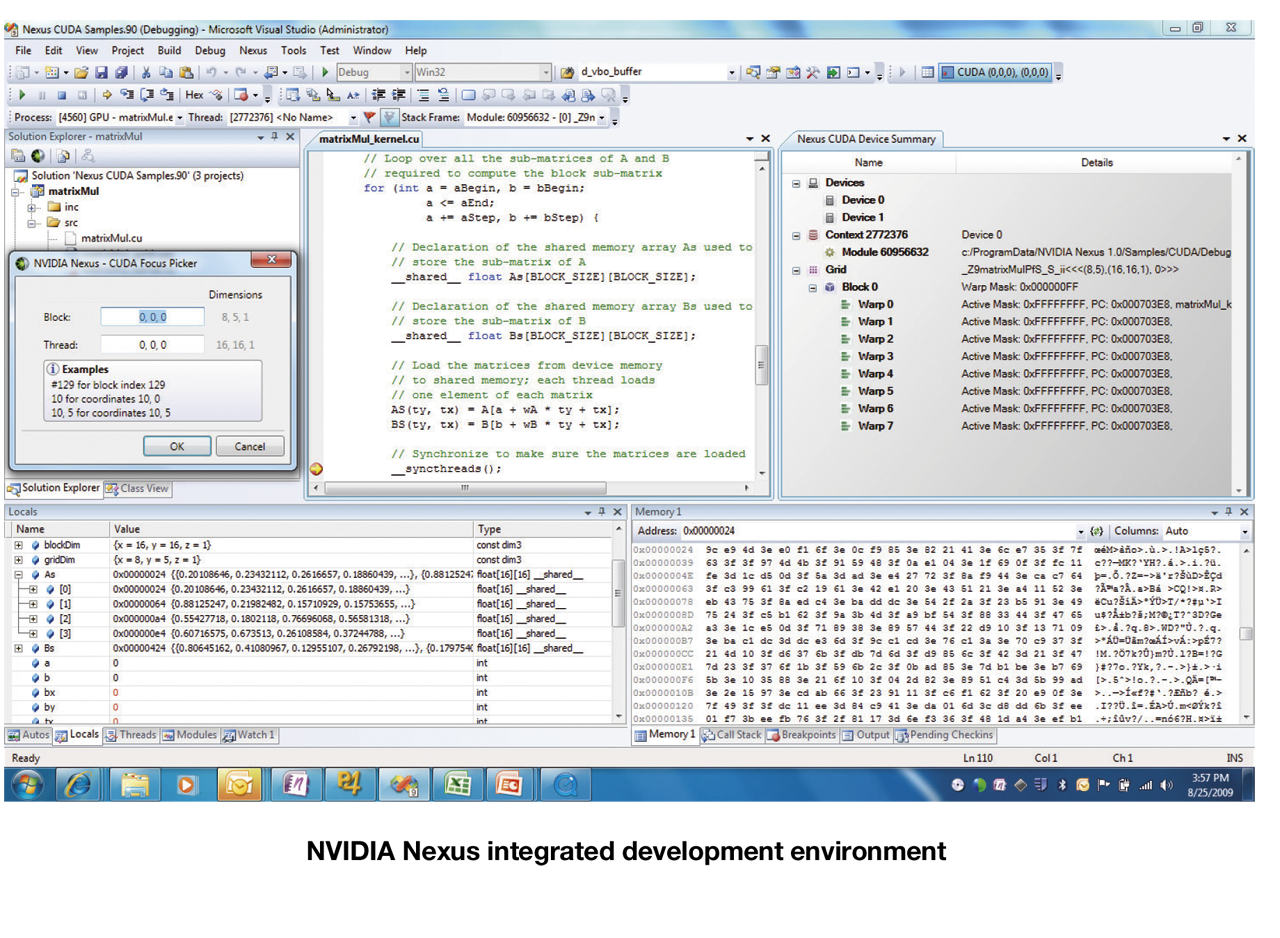Collapse the As variable in Locals
1280x938 pixels.
(19, 575)
